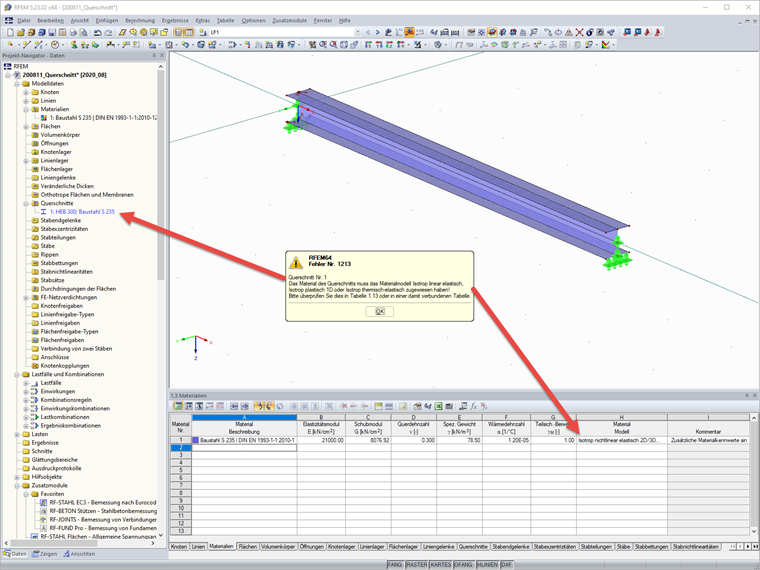760x570 pixels.
Task: Toggle RASTER grid in the status bar
Action: point(416,565)
